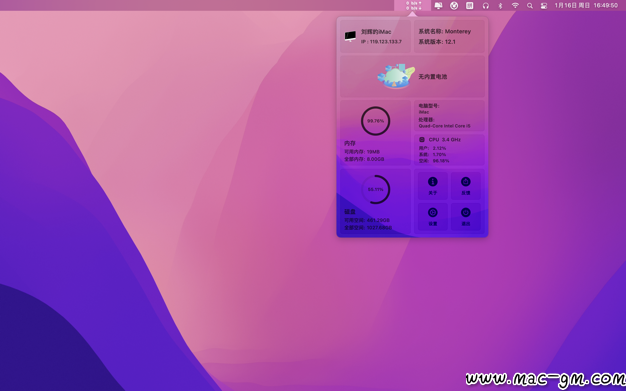The image size is (626, 391).
Task: Click the 全部内存: 8.00GB text
Action: point(364,159)
